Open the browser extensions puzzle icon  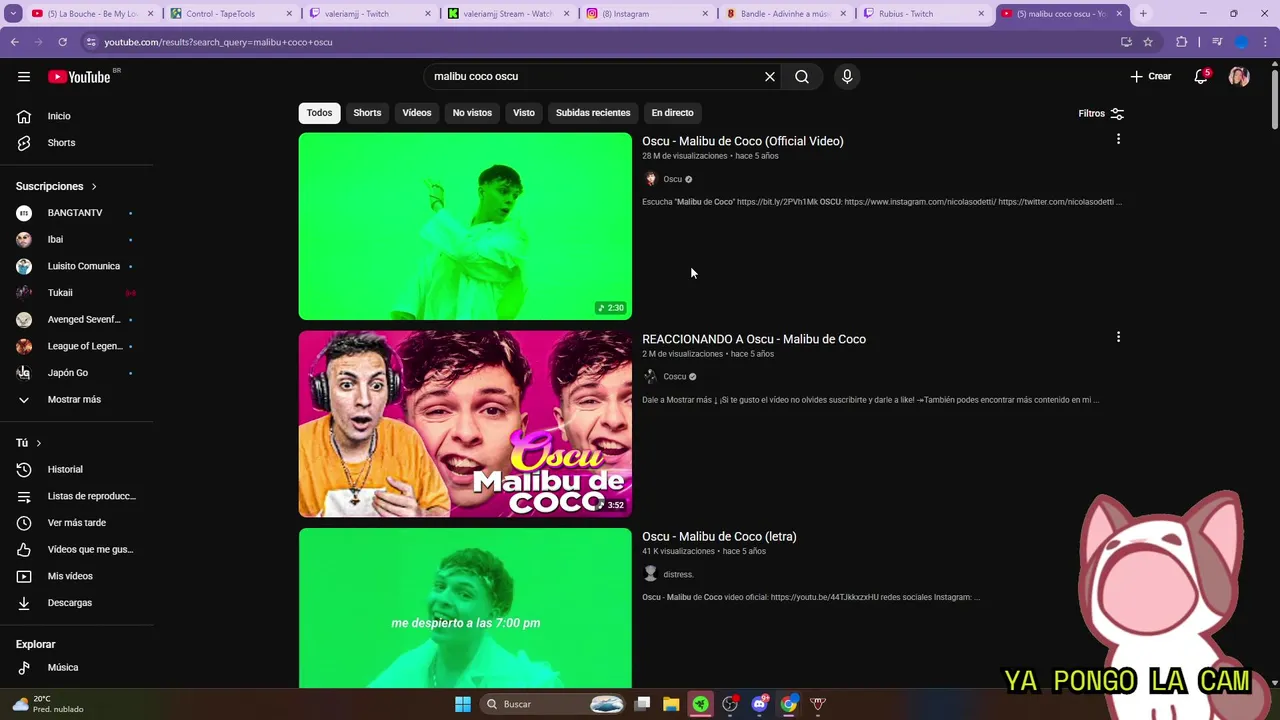click(x=1182, y=42)
